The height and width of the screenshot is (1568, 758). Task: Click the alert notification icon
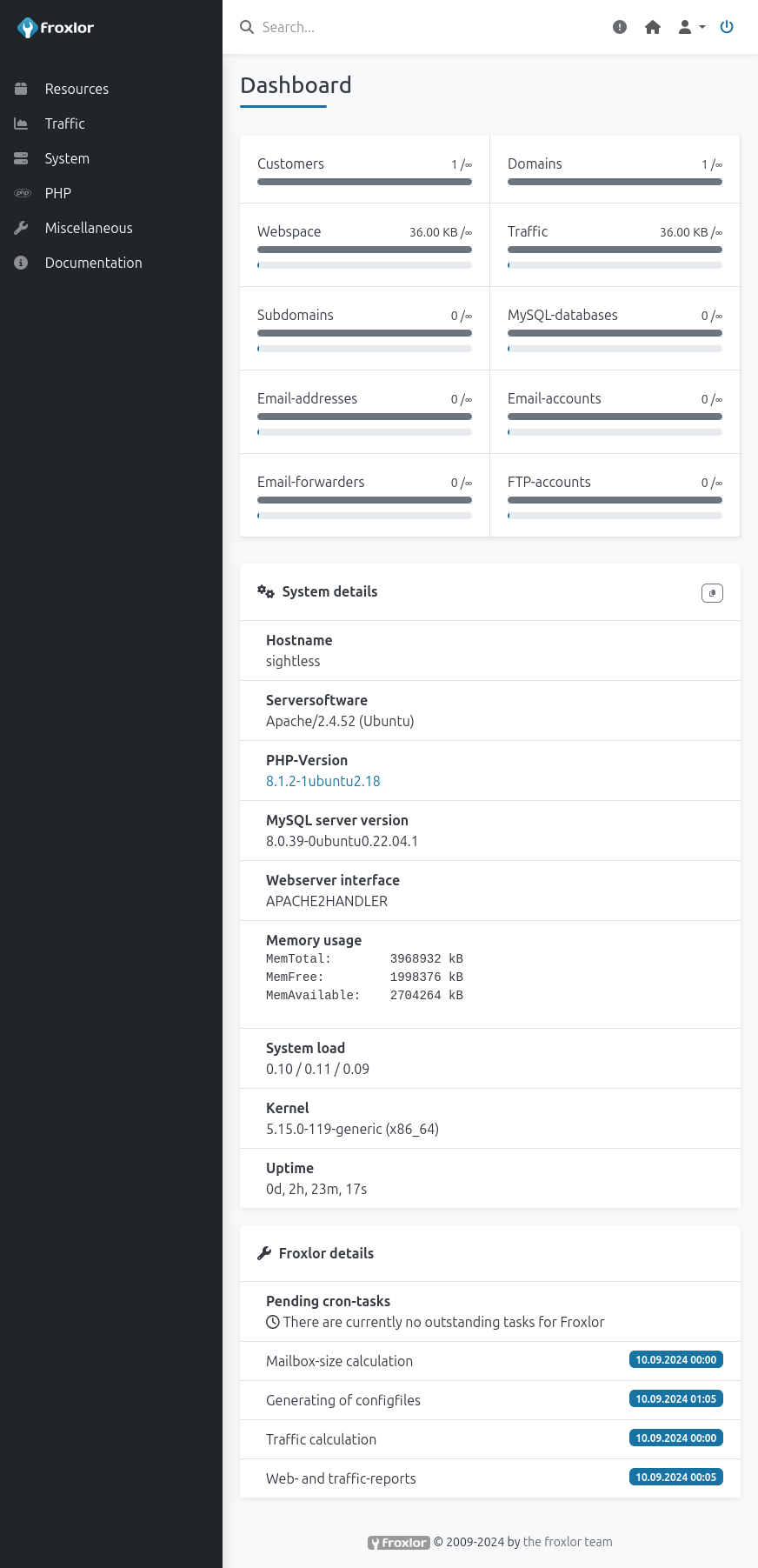620,27
